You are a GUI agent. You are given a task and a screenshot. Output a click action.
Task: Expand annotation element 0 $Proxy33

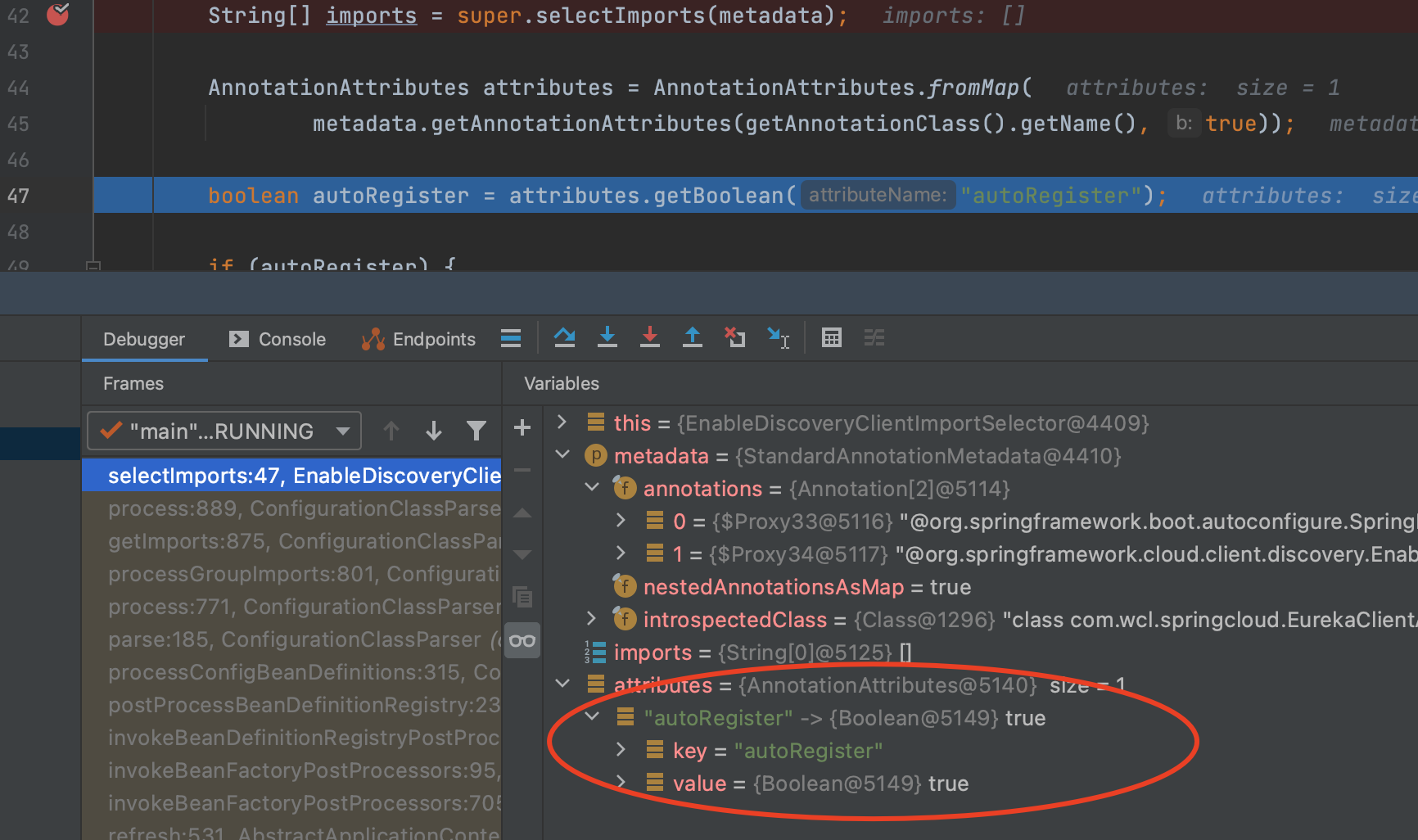pyautogui.click(x=621, y=521)
